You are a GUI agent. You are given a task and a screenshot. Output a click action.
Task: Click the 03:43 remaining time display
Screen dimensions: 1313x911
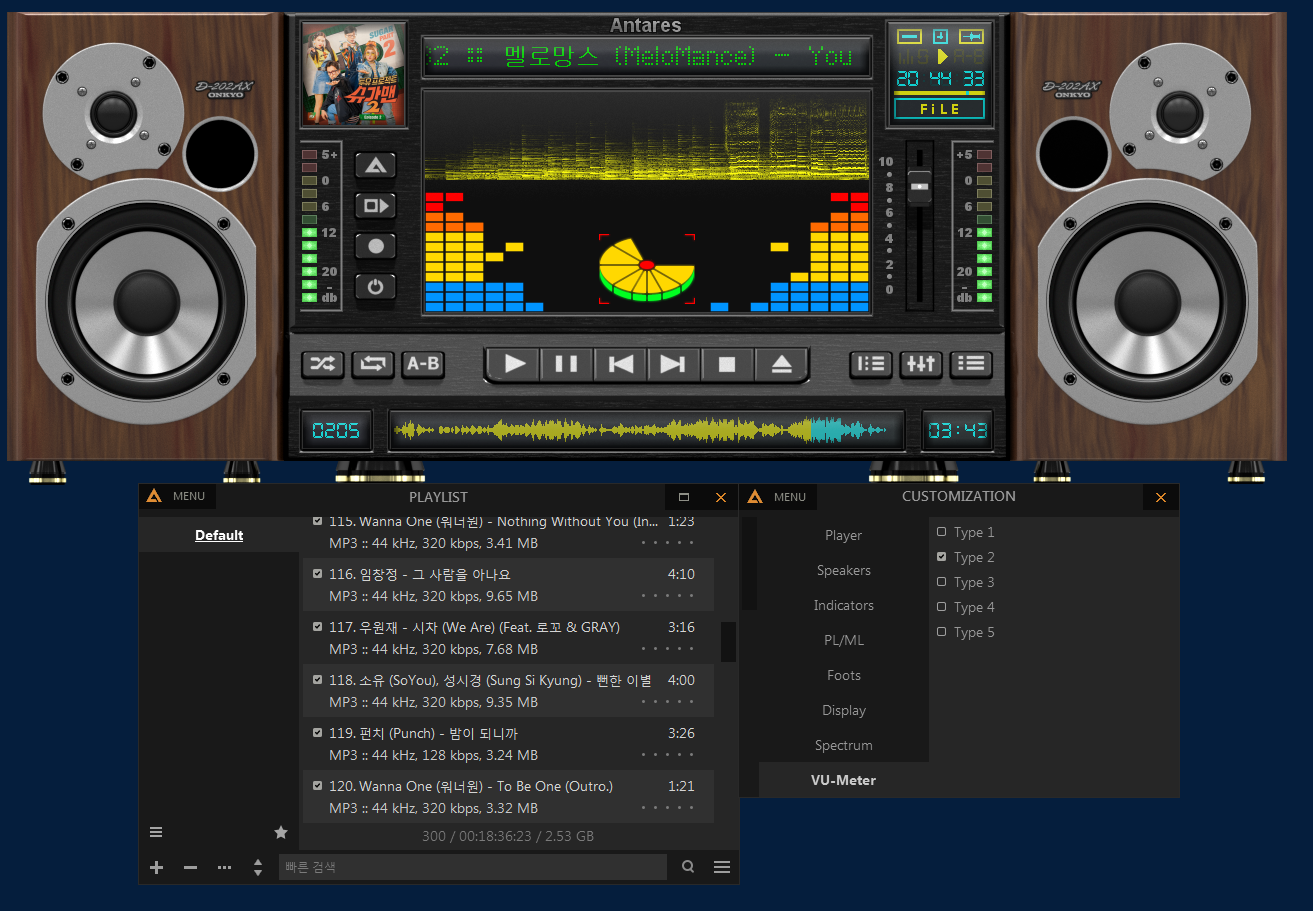[957, 431]
